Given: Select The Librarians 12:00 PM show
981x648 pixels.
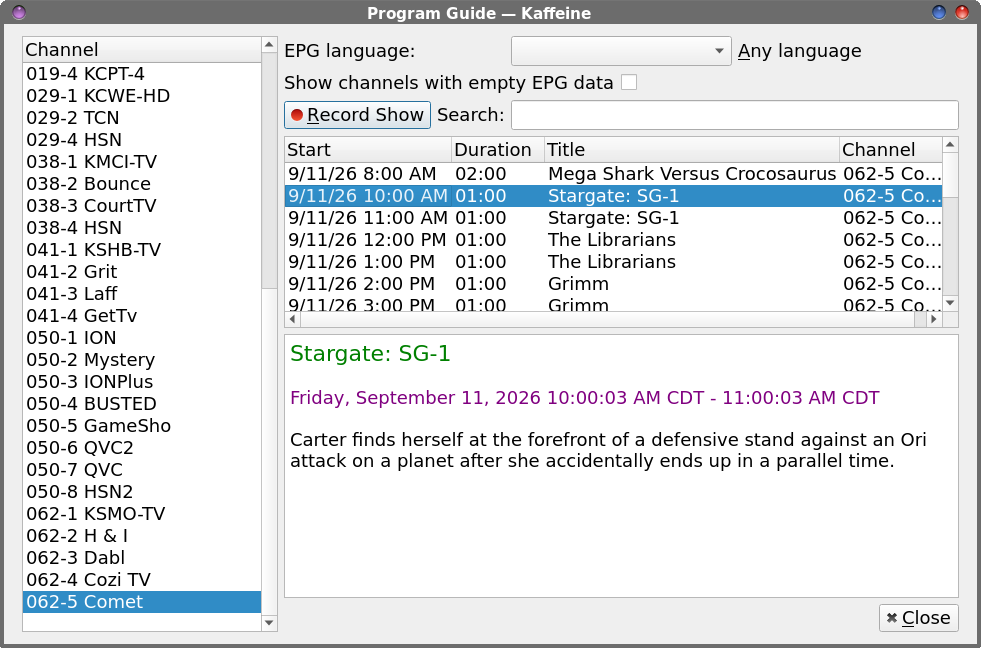Looking at the screenshot, I should point(613,240).
